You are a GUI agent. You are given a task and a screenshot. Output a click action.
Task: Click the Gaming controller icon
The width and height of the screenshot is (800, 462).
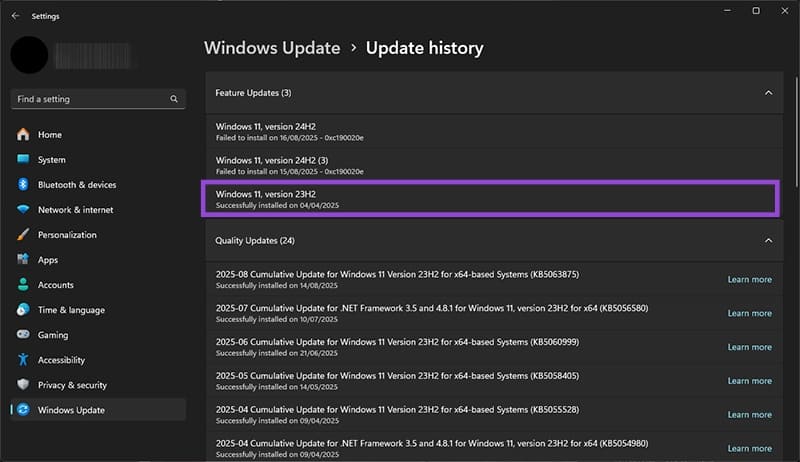23,334
